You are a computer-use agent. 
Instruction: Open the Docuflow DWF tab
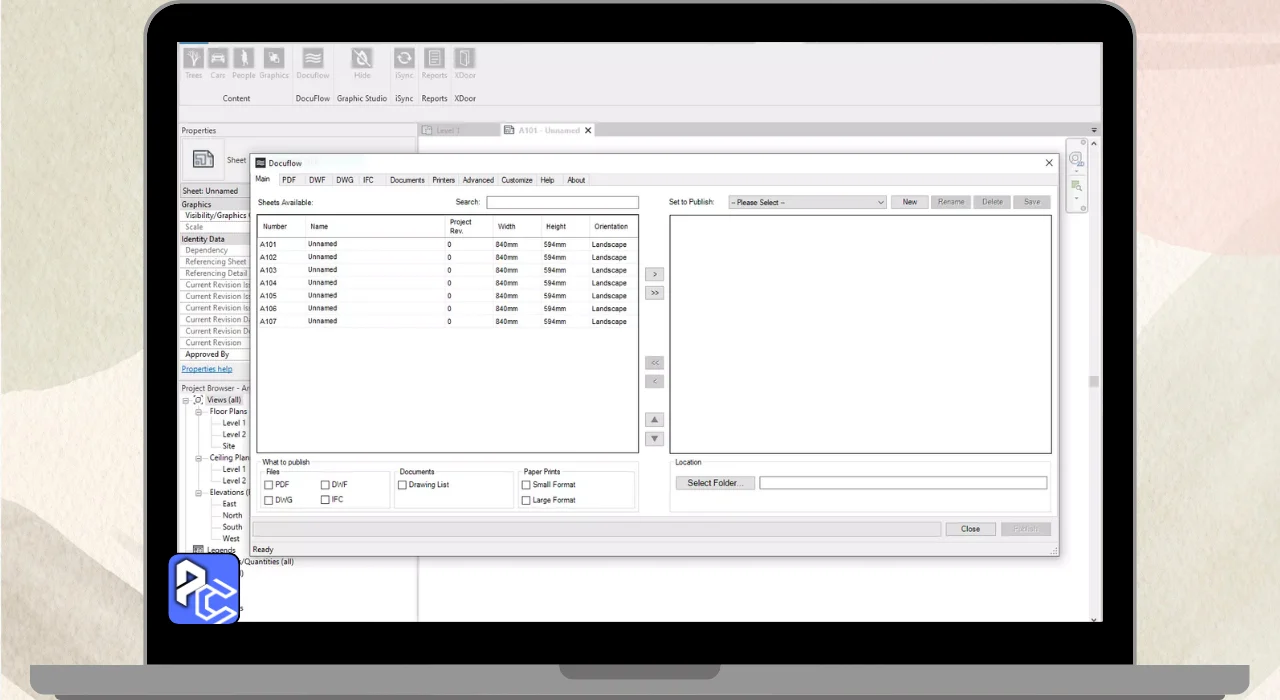317,180
